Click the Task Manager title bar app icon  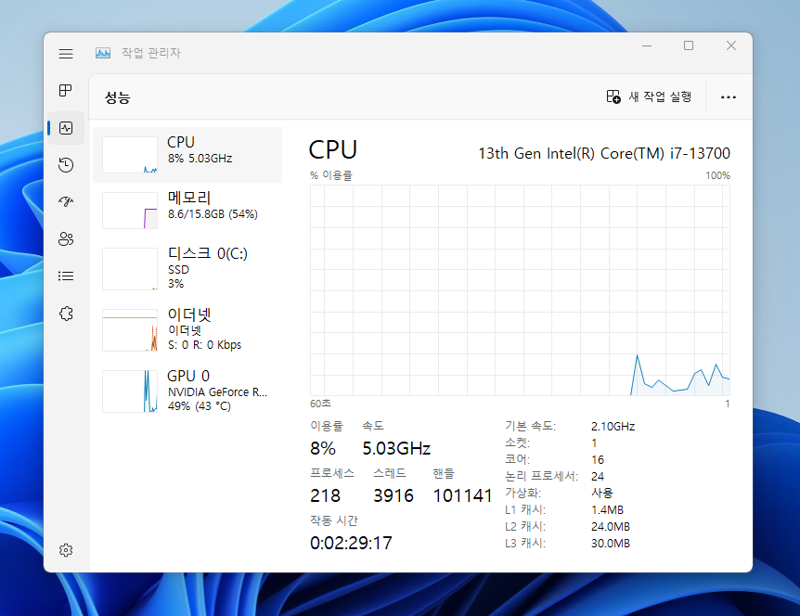point(103,53)
